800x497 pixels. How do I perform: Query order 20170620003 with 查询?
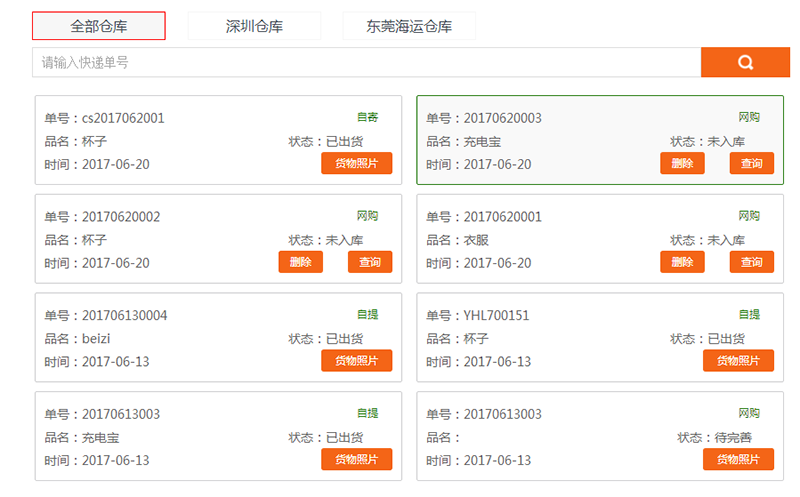pyautogui.click(x=752, y=163)
